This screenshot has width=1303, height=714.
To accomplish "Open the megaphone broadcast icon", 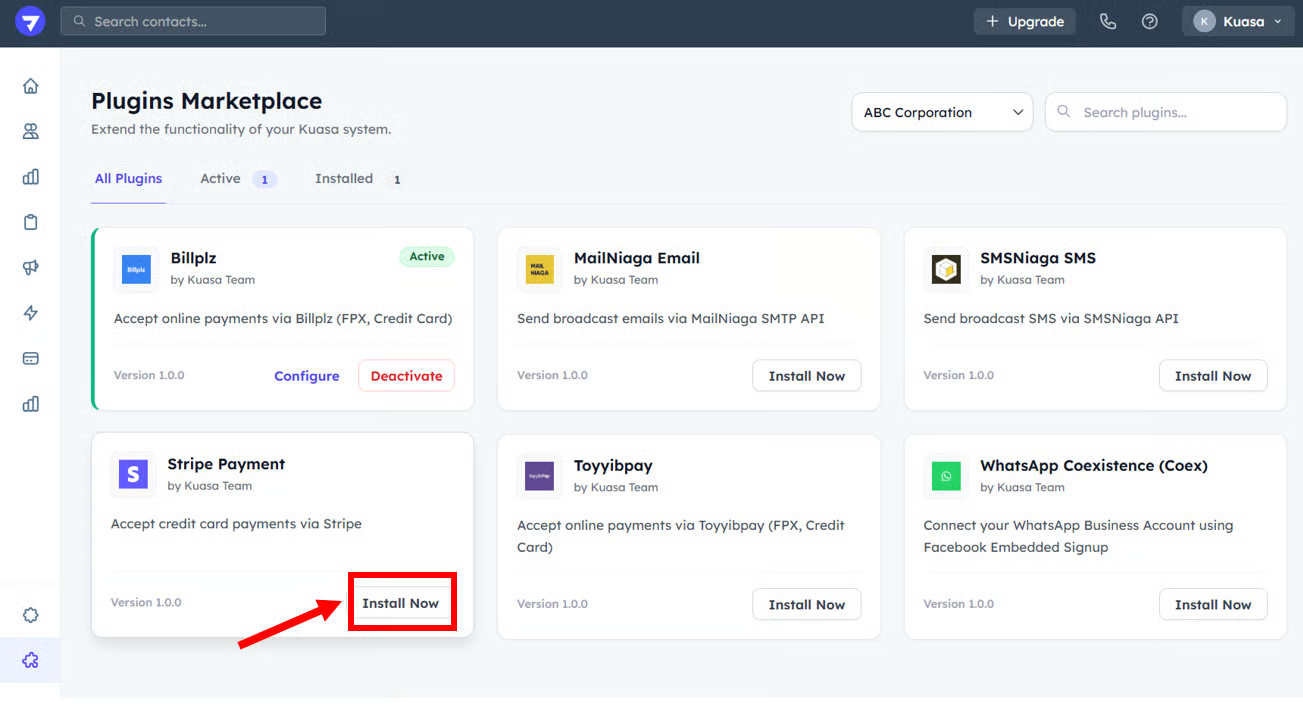I will [x=30, y=267].
